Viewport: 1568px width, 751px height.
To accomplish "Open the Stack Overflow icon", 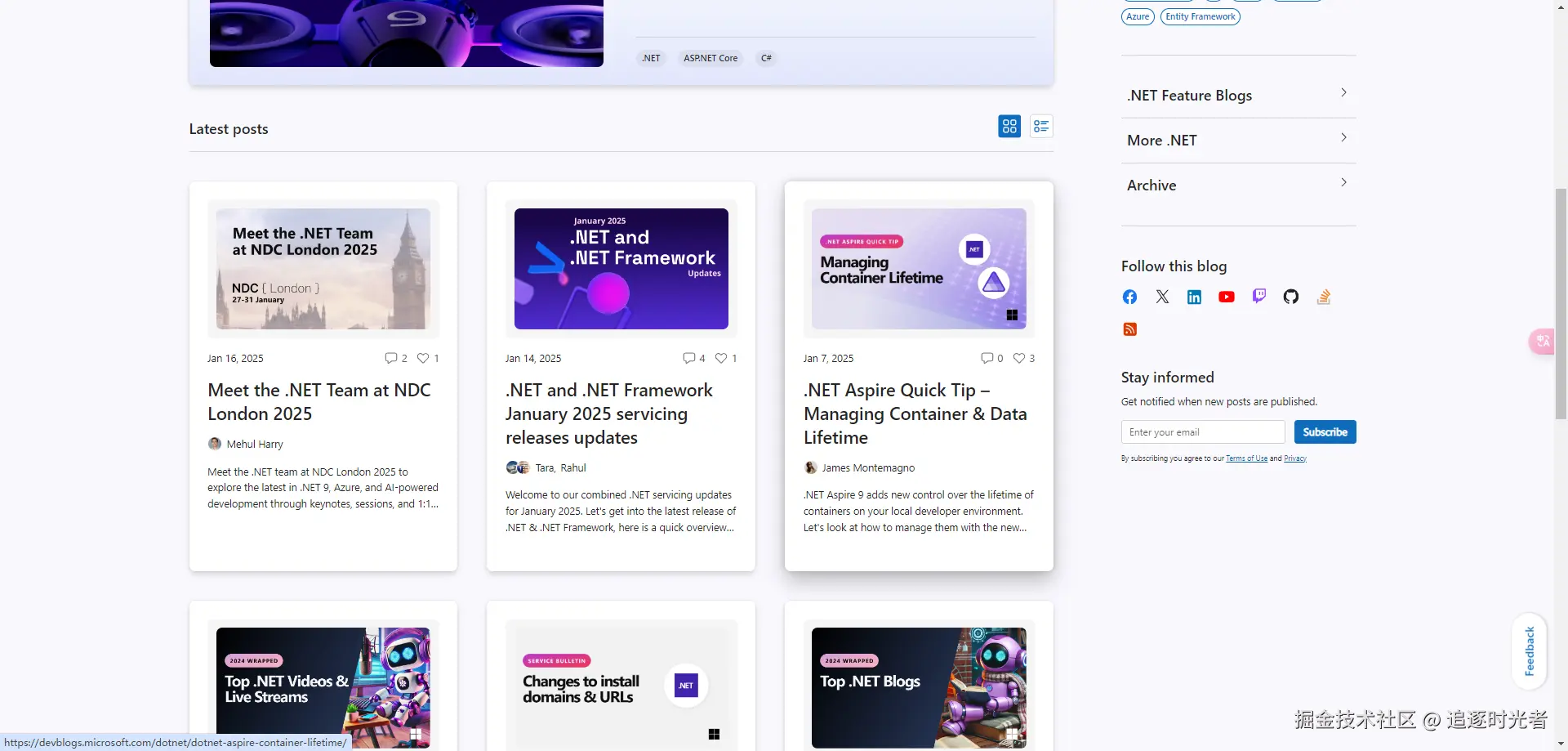I will tap(1324, 297).
